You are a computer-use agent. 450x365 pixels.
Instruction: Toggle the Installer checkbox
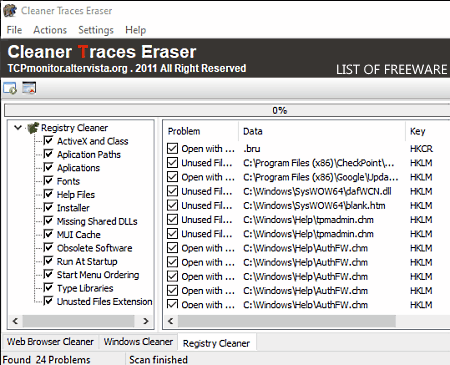coord(48,207)
